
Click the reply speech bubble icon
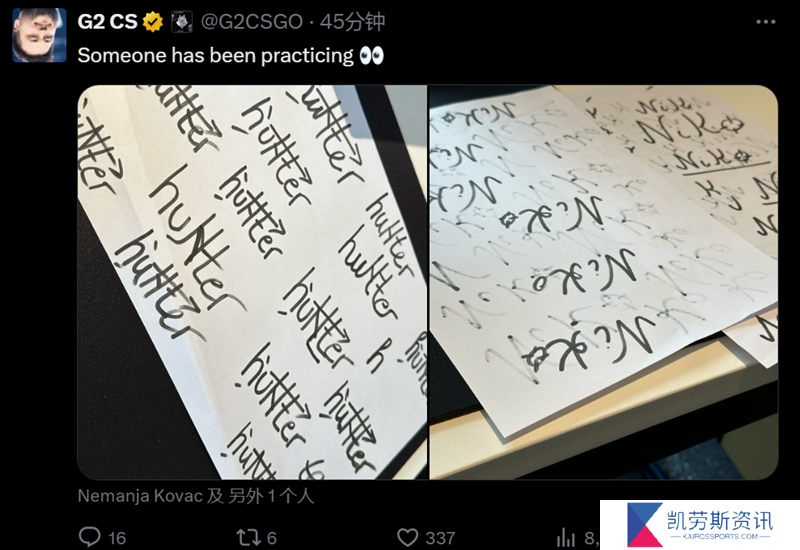[90, 537]
